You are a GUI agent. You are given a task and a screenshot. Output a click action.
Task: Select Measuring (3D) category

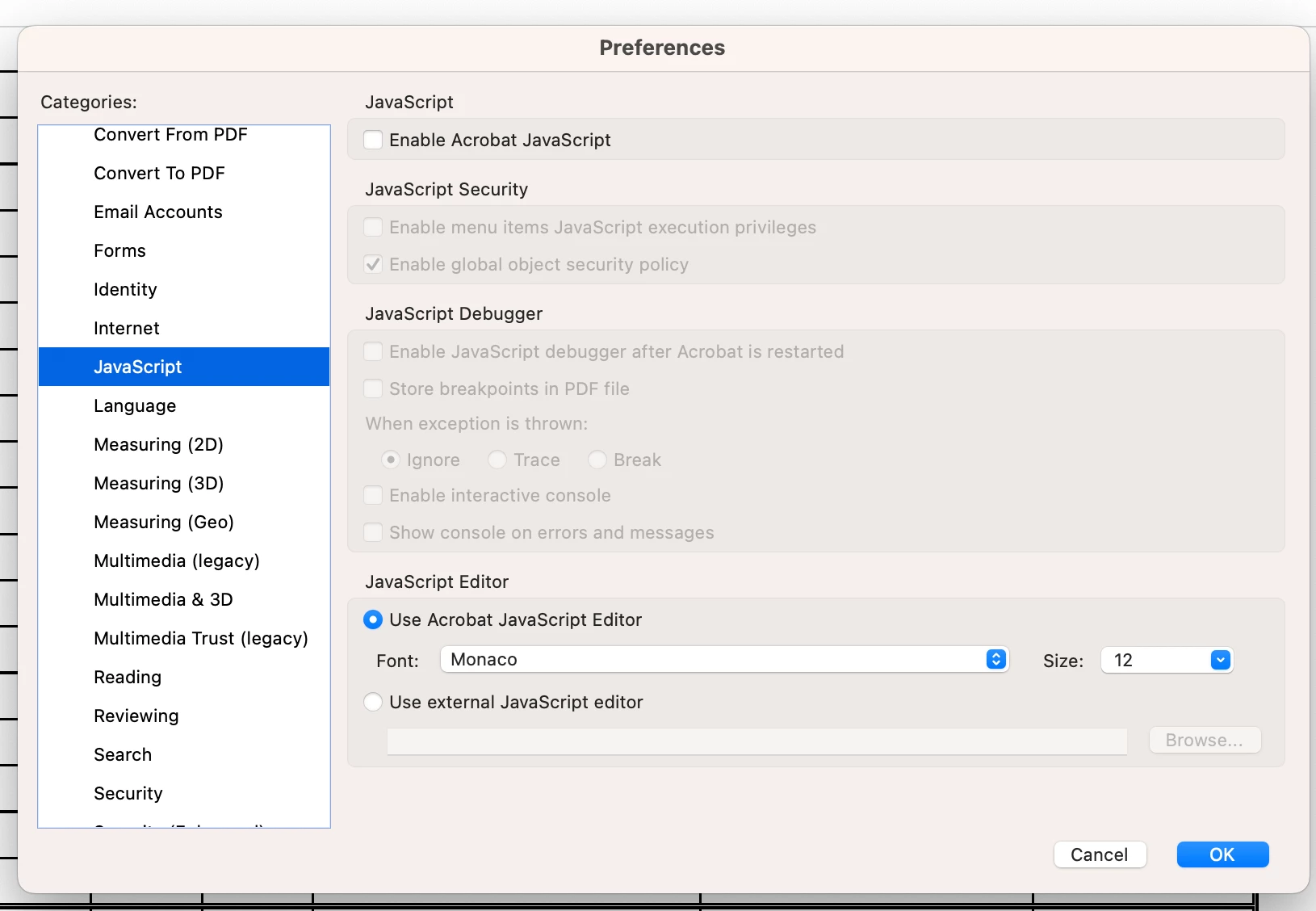[x=184, y=483]
